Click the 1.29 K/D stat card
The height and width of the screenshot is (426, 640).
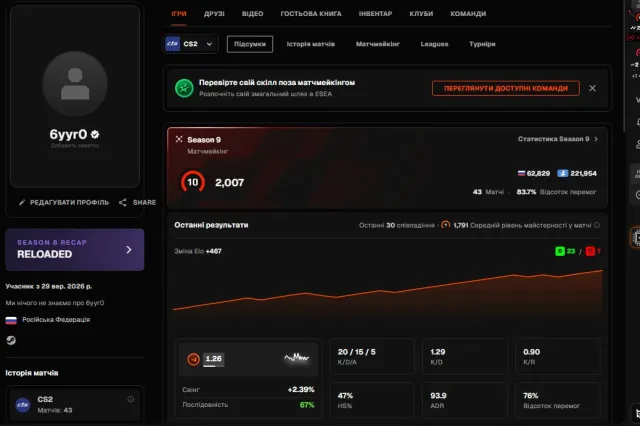point(464,356)
